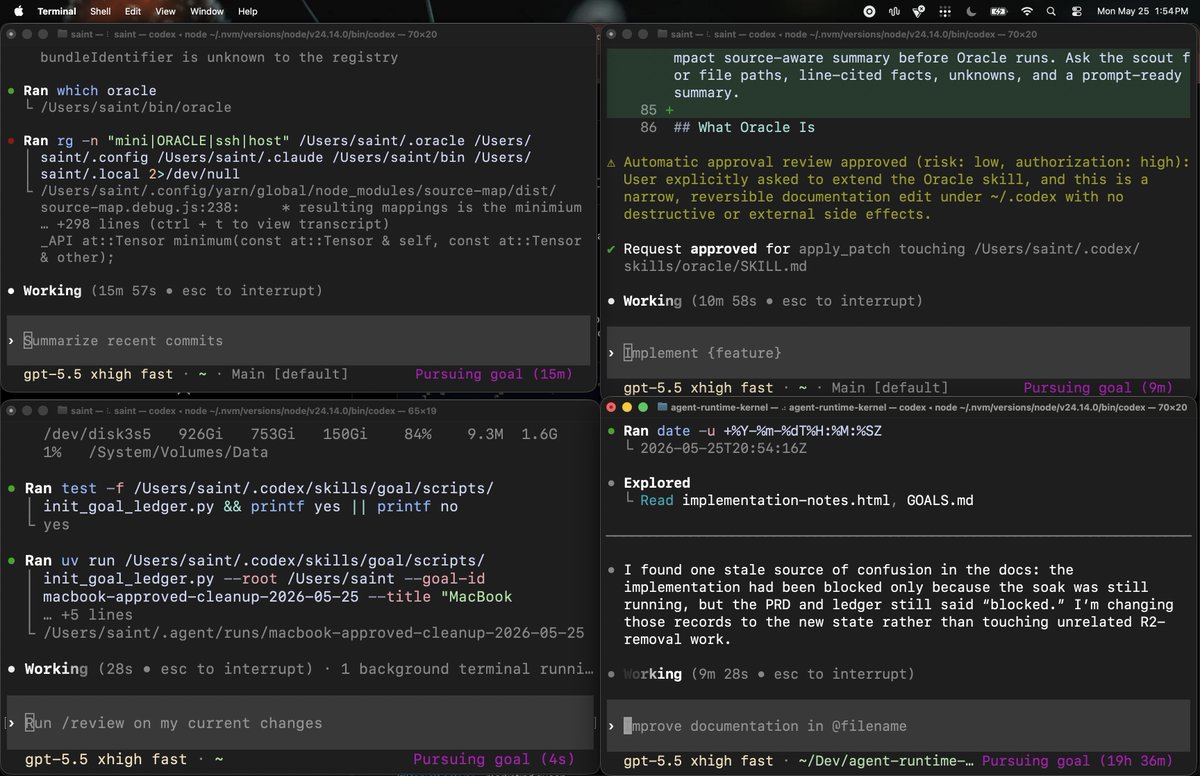Close the agent-runtime-kernel window
This screenshot has height=776, width=1200.
pos(612,407)
